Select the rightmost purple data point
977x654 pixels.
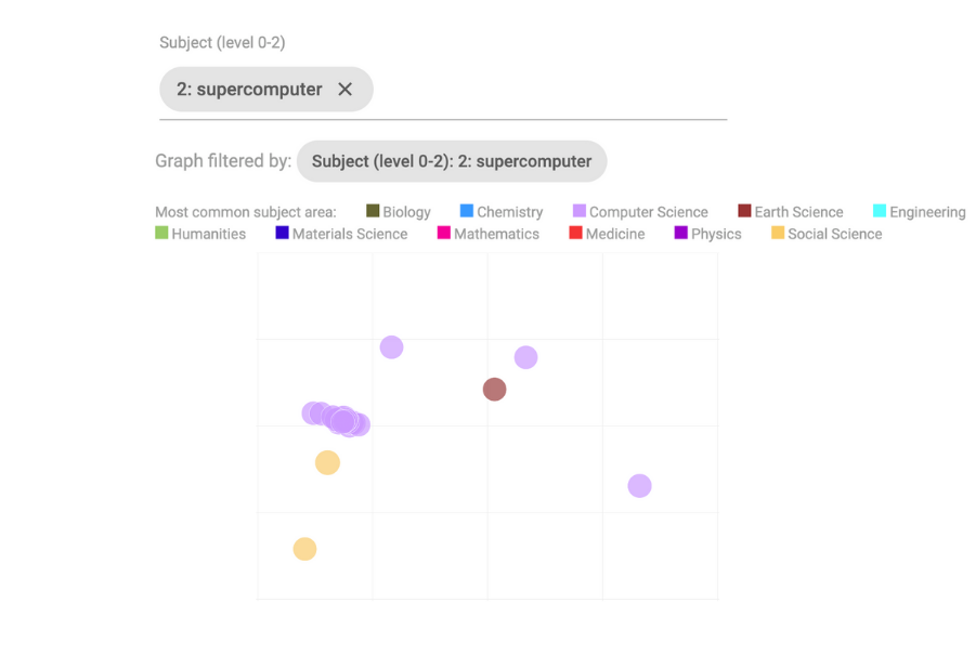tap(639, 486)
